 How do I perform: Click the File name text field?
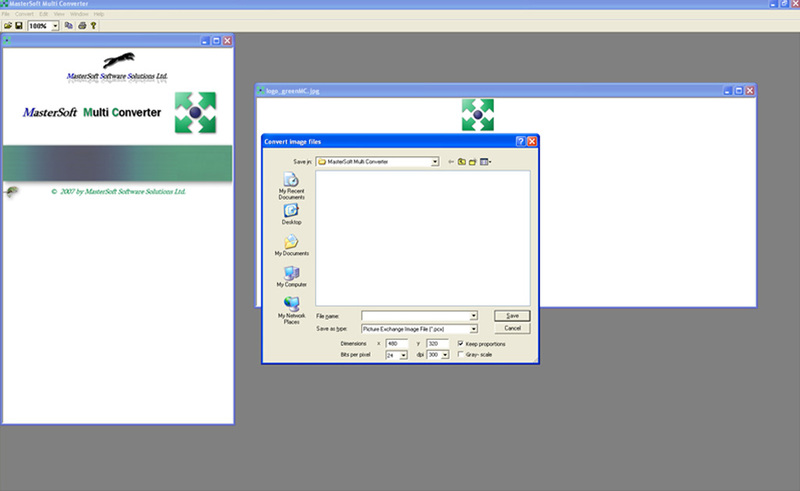(x=415, y=316)
